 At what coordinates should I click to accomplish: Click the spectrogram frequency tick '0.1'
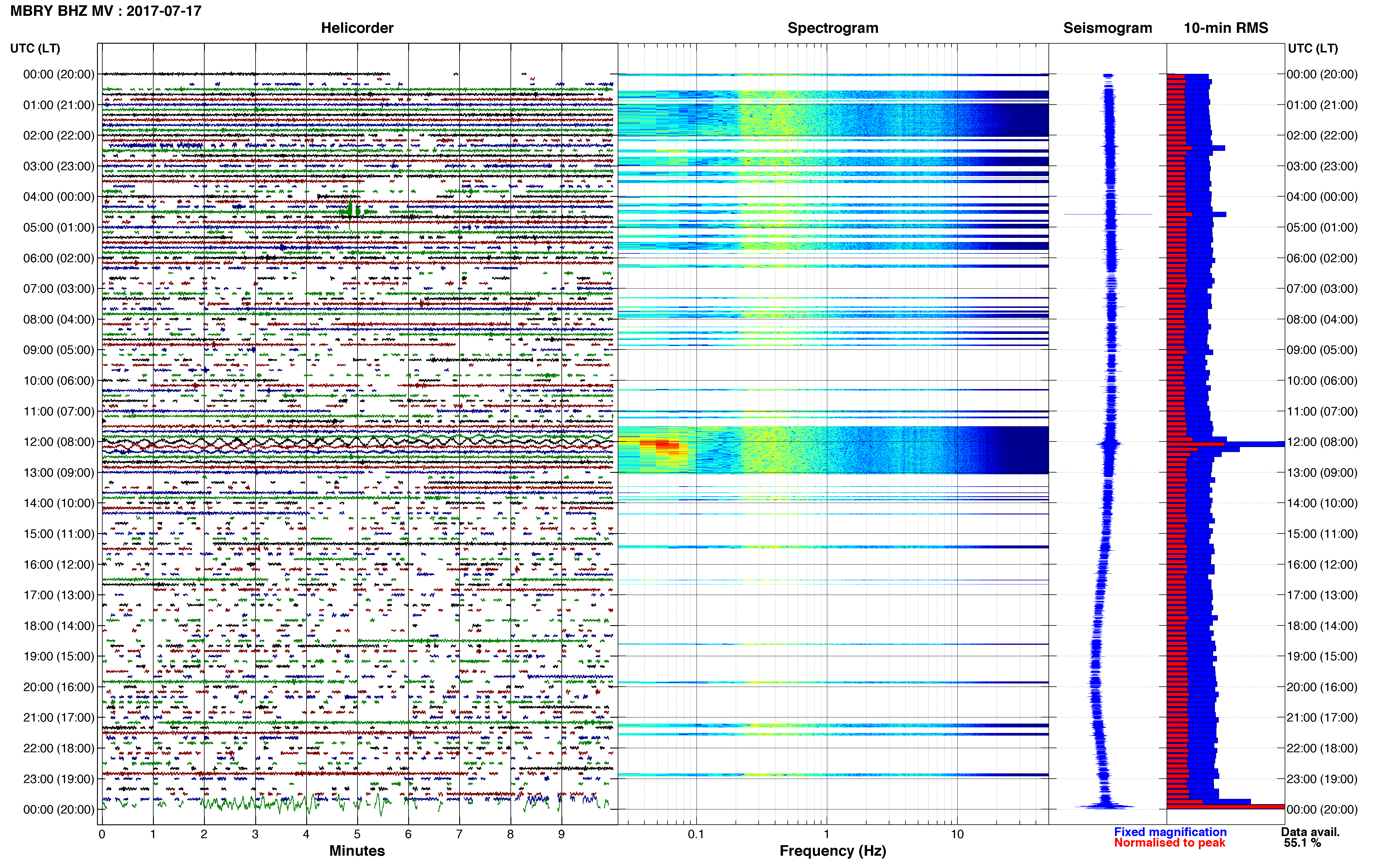click(x=696, y=834)
